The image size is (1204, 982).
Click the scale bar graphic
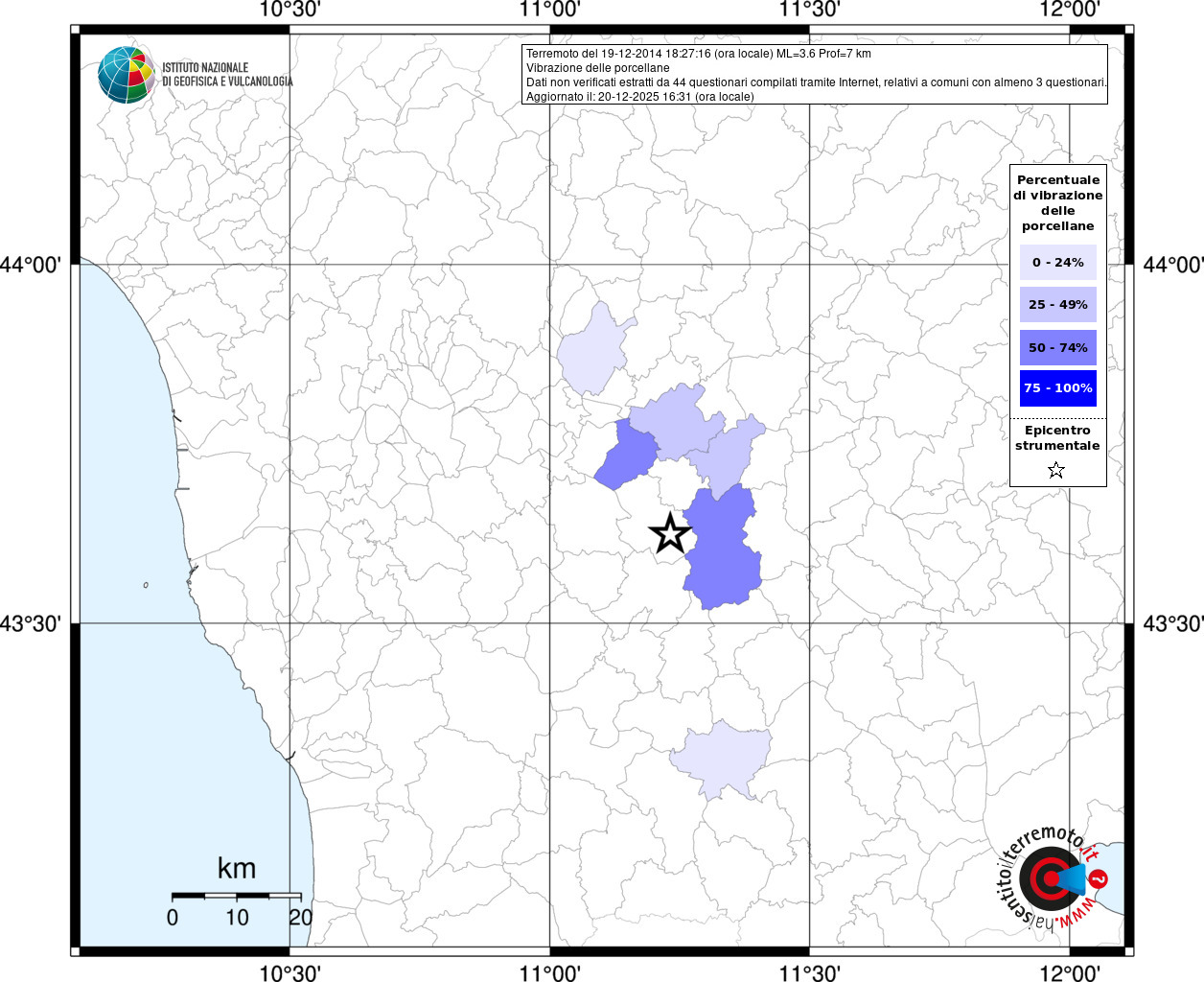237,896
